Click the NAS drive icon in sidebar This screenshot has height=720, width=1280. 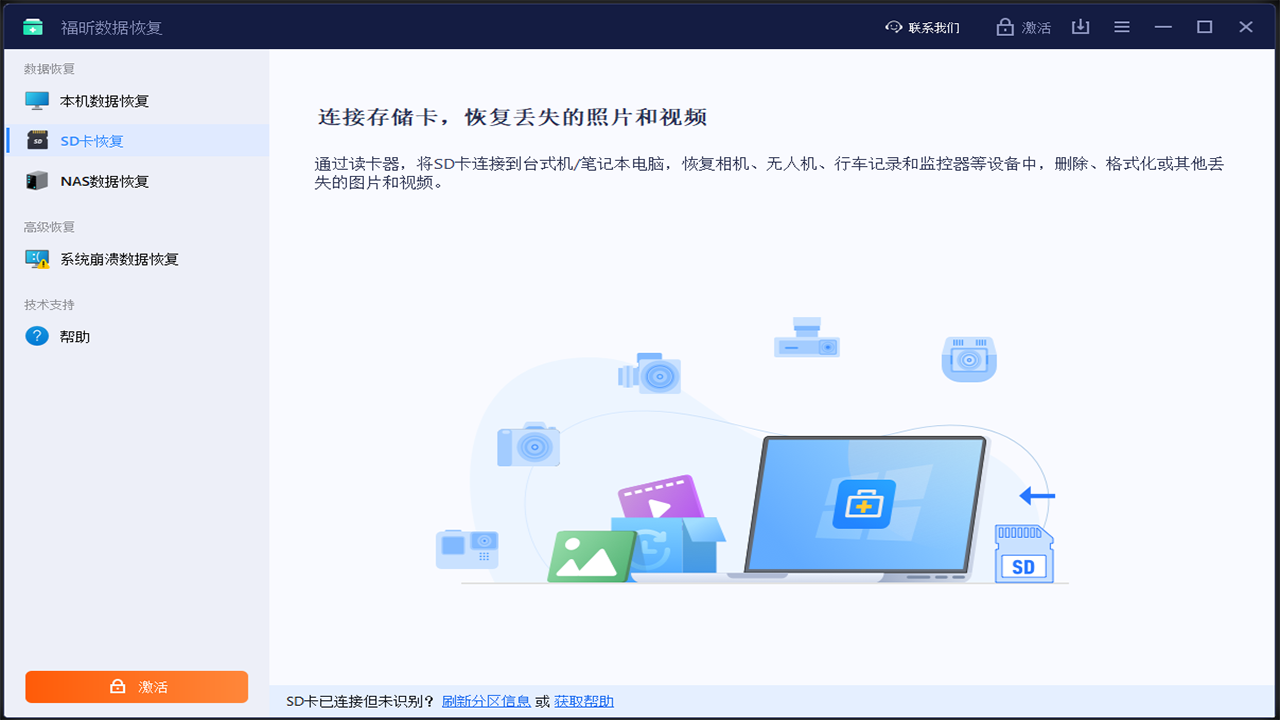point(37,181)
